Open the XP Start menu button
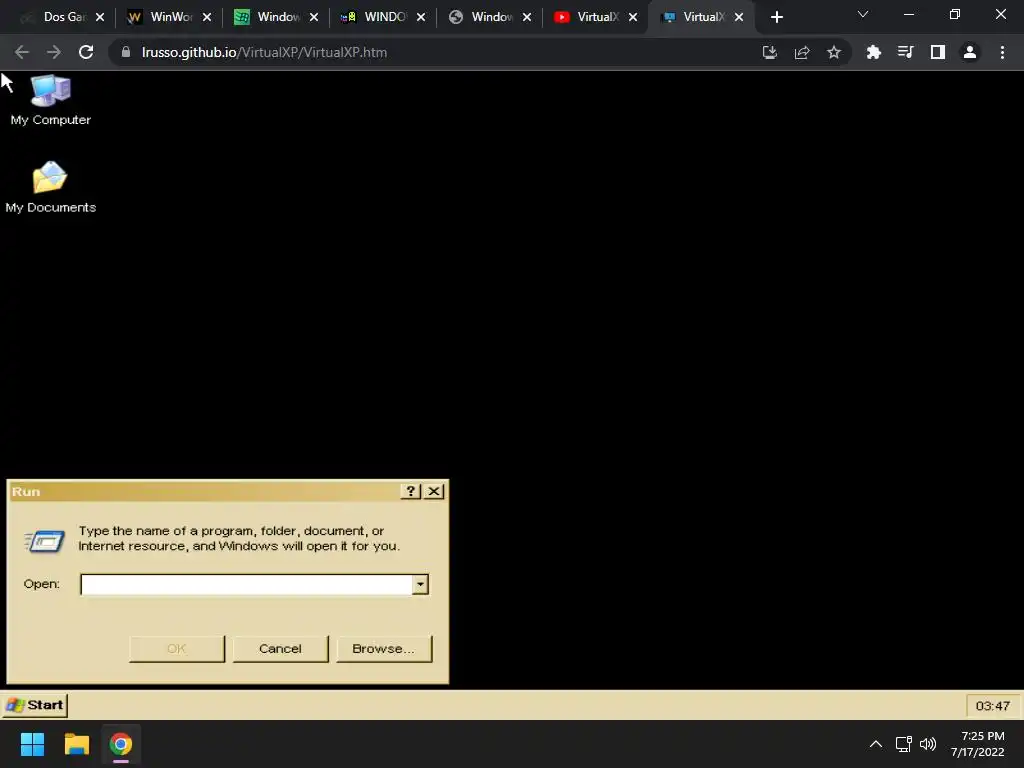Image resolution: width=1024 pixels, height=768 pixels. click(x=35, y=705)
